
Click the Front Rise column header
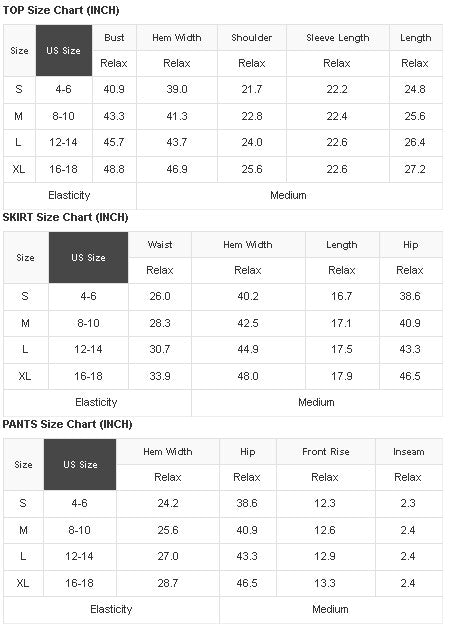click(326, 451)
